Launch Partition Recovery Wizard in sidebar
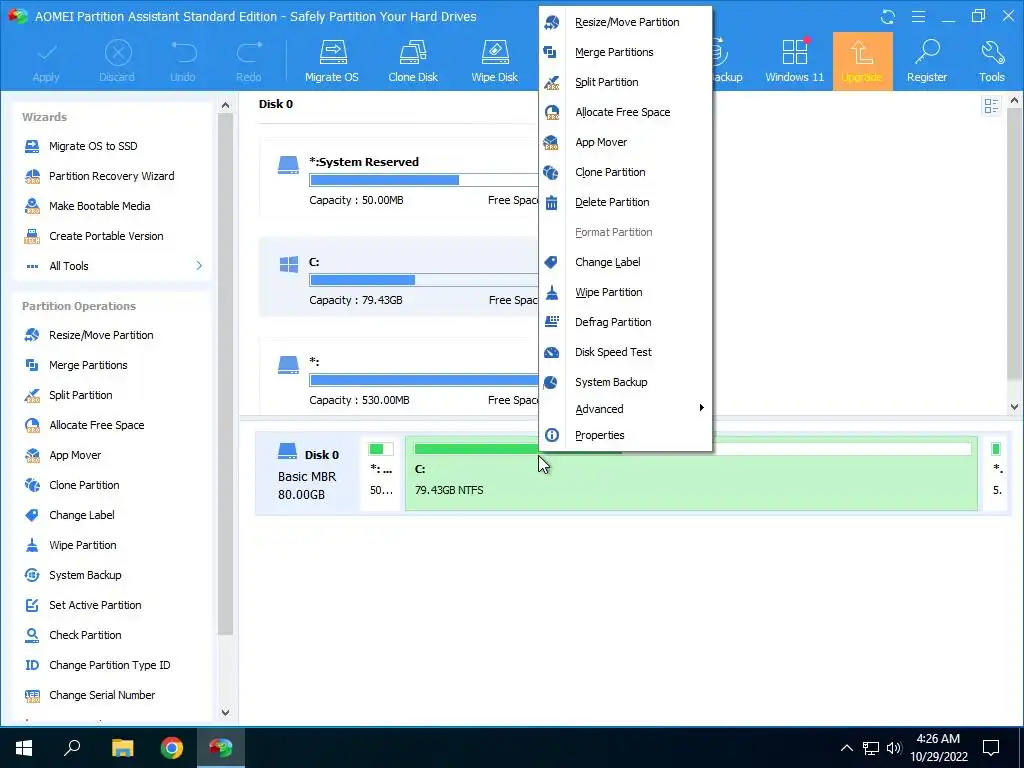1024x768 pixels. [x=113, y=176]
